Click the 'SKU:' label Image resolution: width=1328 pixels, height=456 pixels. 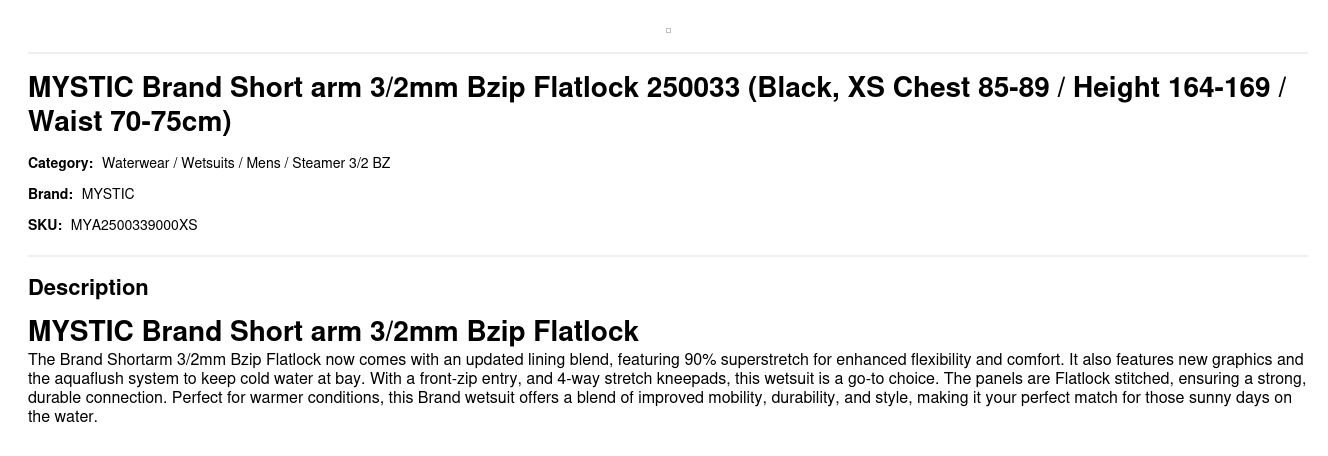(x=45, y=225)
